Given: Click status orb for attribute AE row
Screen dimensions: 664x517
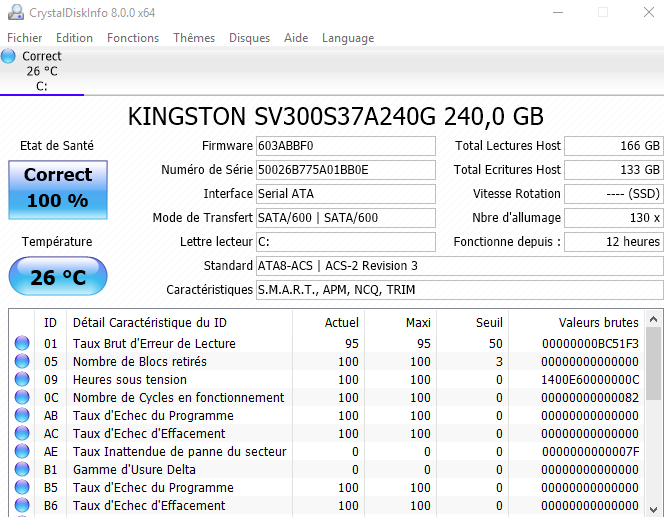Looking at the screenshot, I should [22, 451].
